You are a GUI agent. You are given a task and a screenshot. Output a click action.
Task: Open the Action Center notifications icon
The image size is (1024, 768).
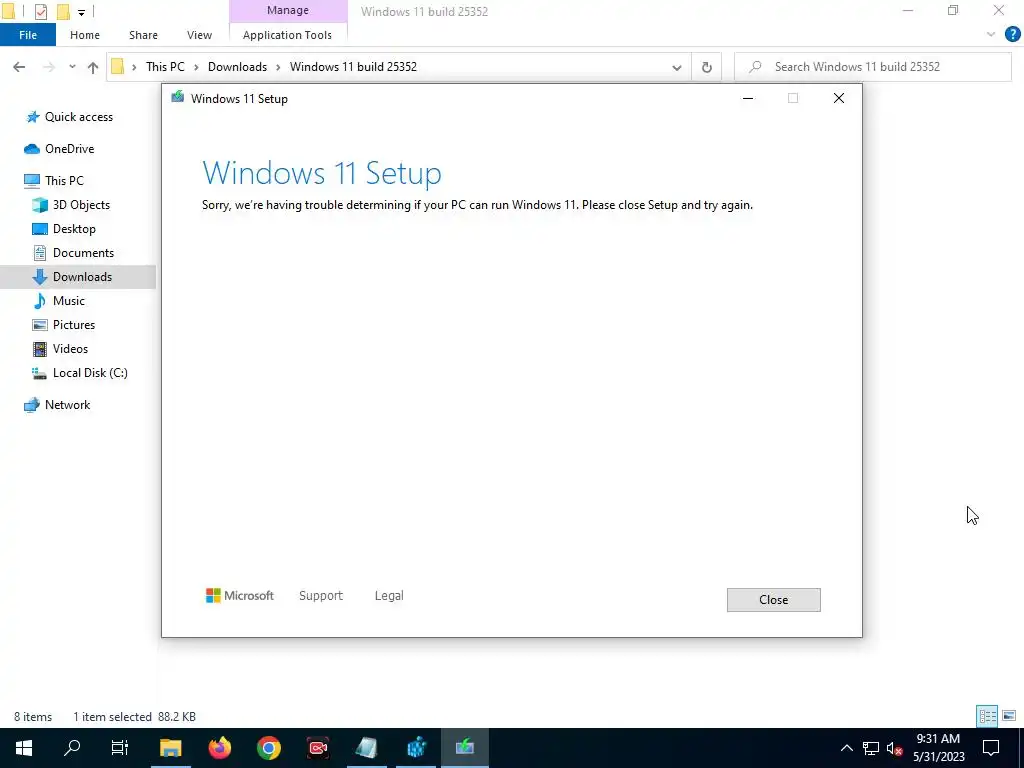click(991, 748)
